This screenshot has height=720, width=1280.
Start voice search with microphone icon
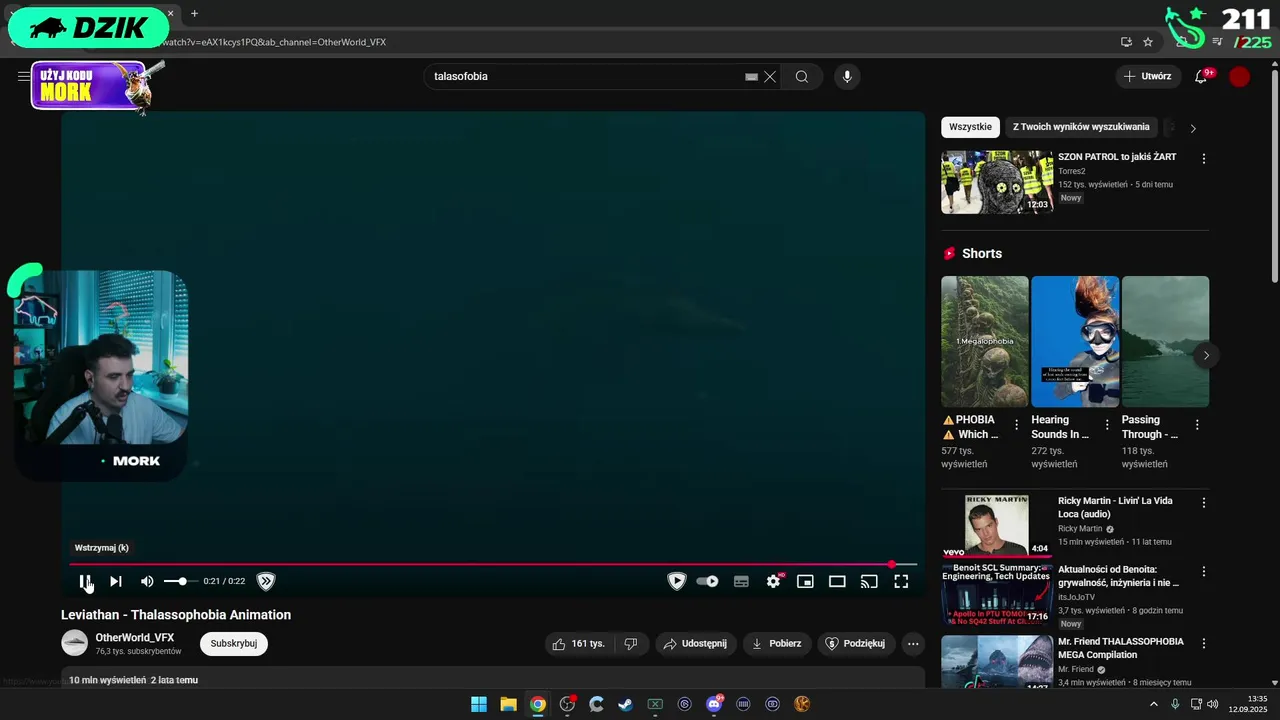[847, 77]
